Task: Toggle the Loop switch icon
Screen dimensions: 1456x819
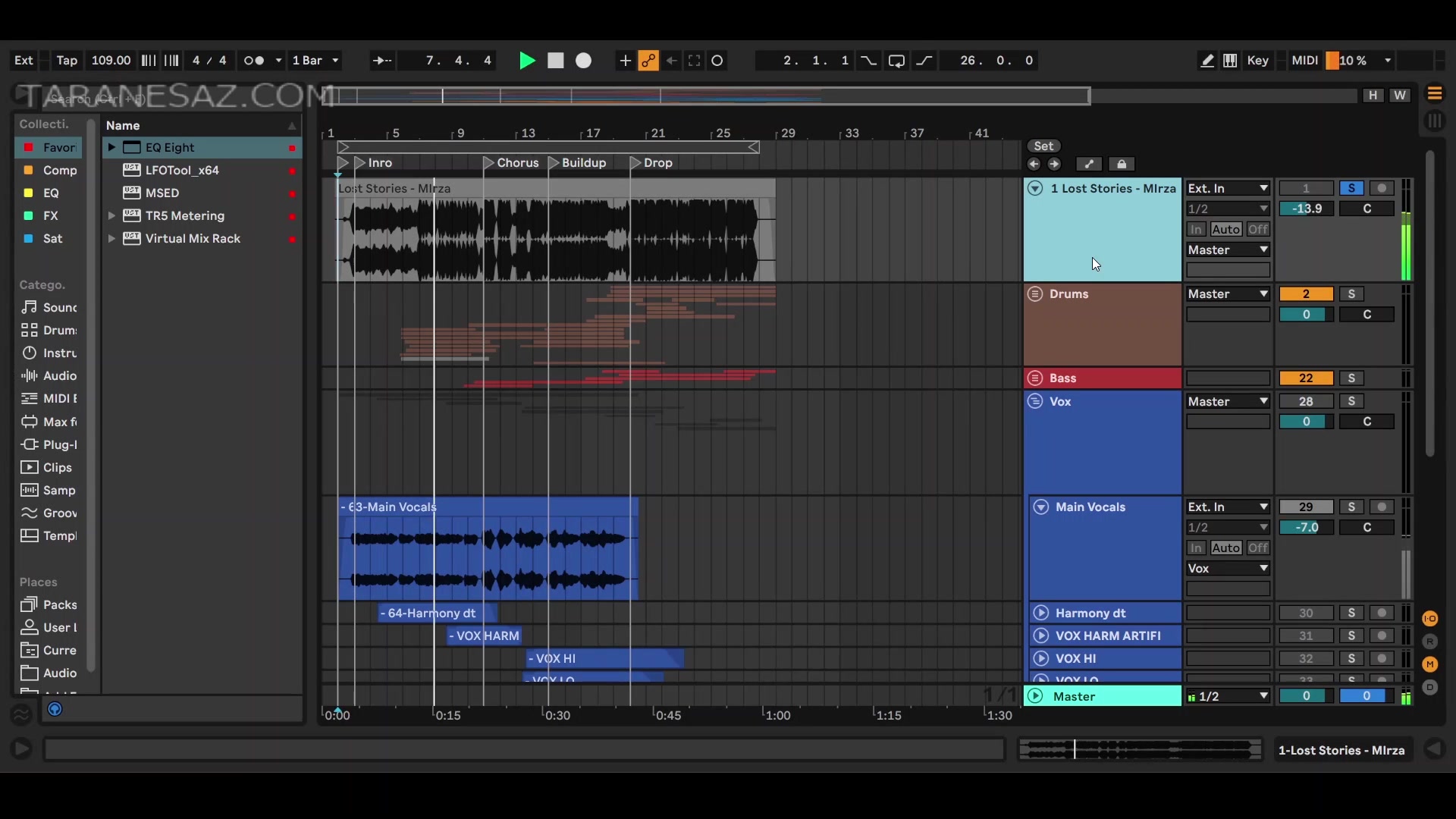Action: click(x=896, y=61)
